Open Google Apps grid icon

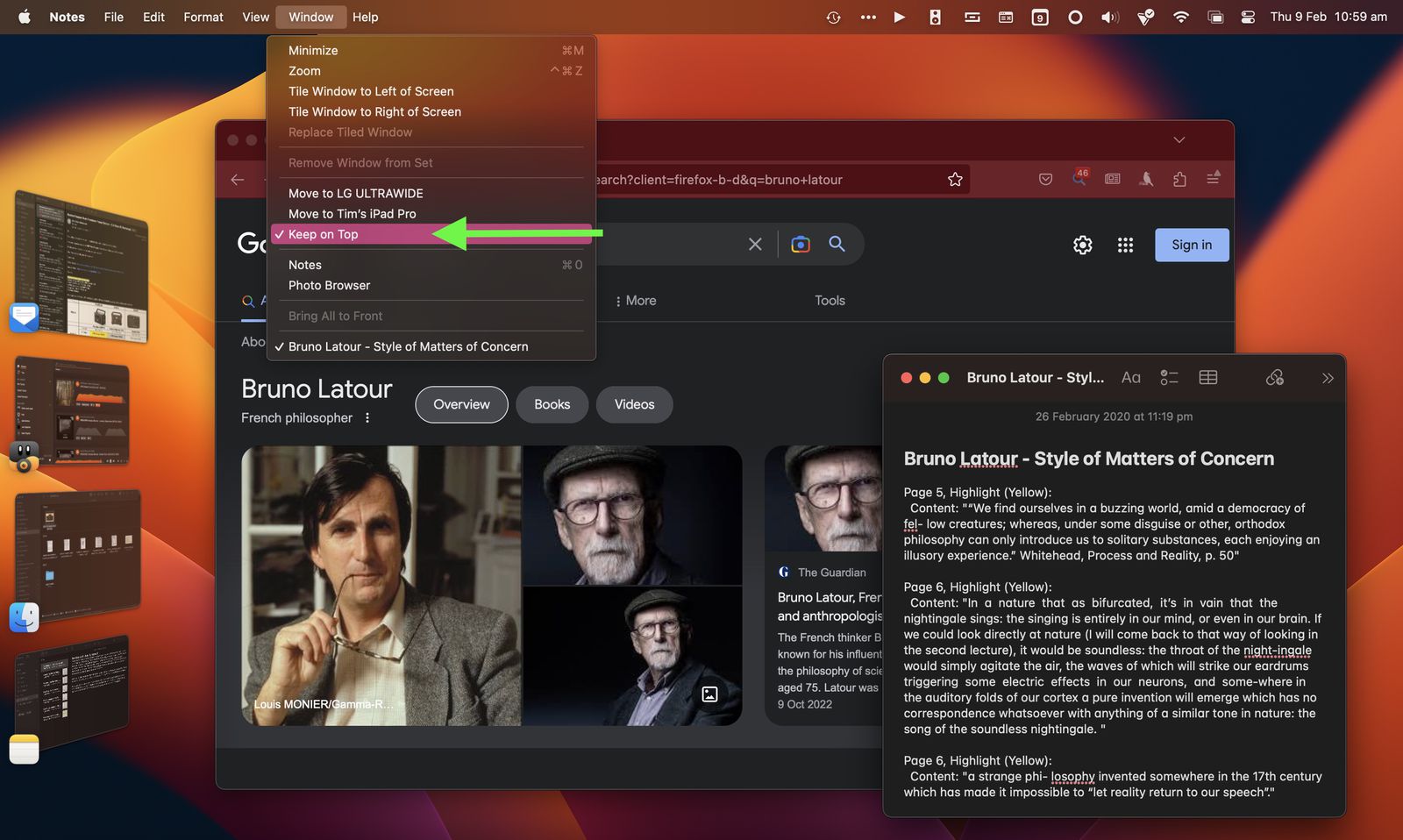coord(1125,246)
